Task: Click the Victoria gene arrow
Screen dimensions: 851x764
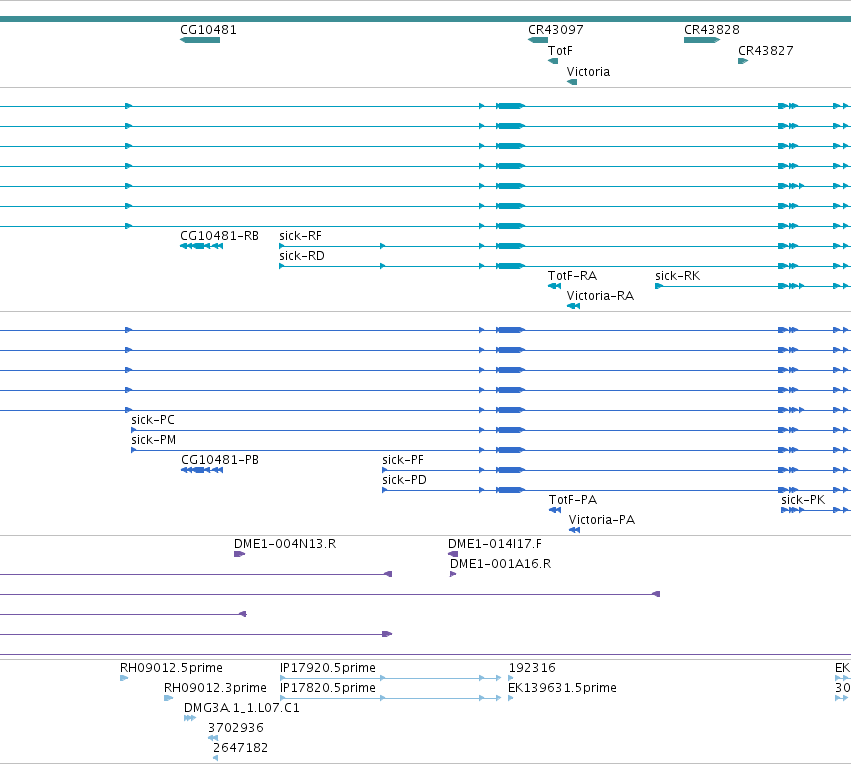Action: coord(572,82)
